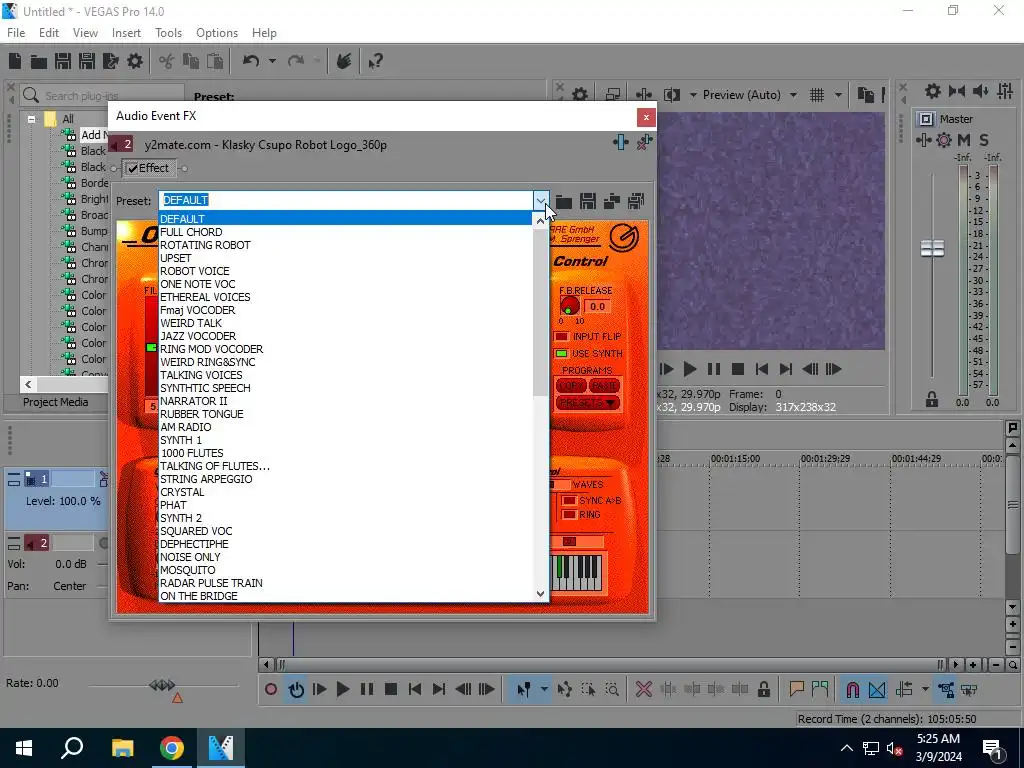This screenshot has width=1024, height=768.
Task: Click the preview Overlays grid icon
Action: pos(817,95)
